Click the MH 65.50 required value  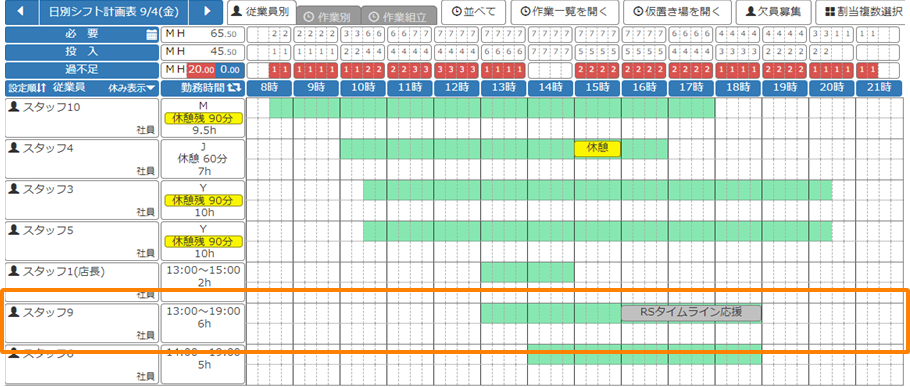click(202, 34)
